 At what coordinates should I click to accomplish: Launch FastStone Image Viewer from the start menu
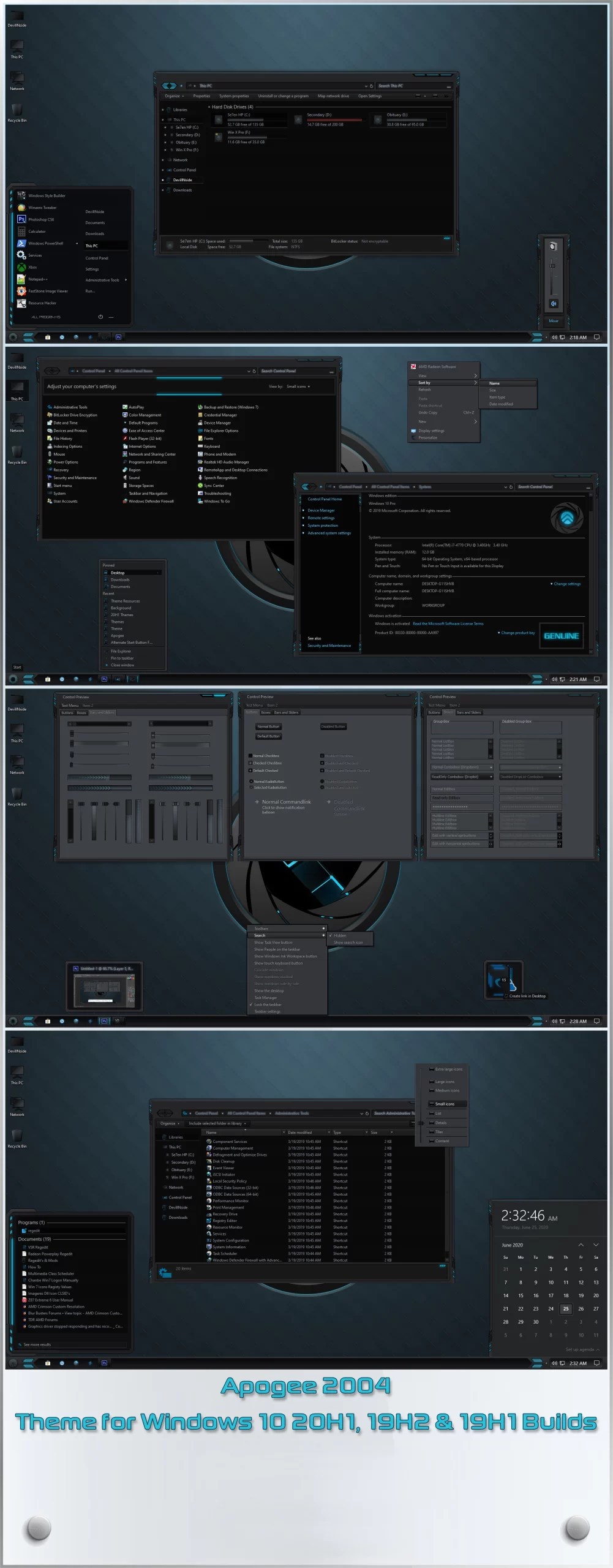[x=43, y=291]
